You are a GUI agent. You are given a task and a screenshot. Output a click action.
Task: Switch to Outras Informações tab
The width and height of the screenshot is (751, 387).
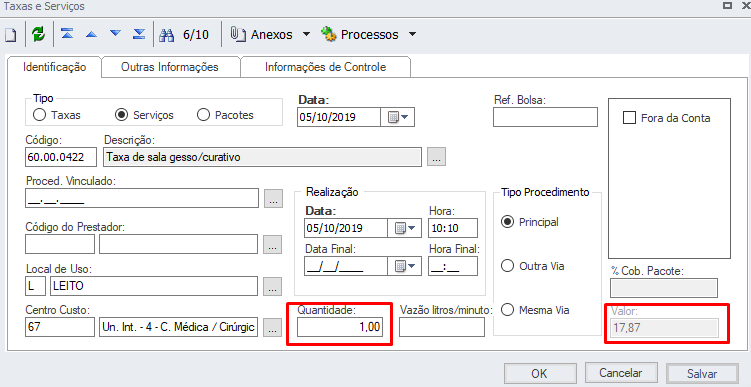point(170,67)
